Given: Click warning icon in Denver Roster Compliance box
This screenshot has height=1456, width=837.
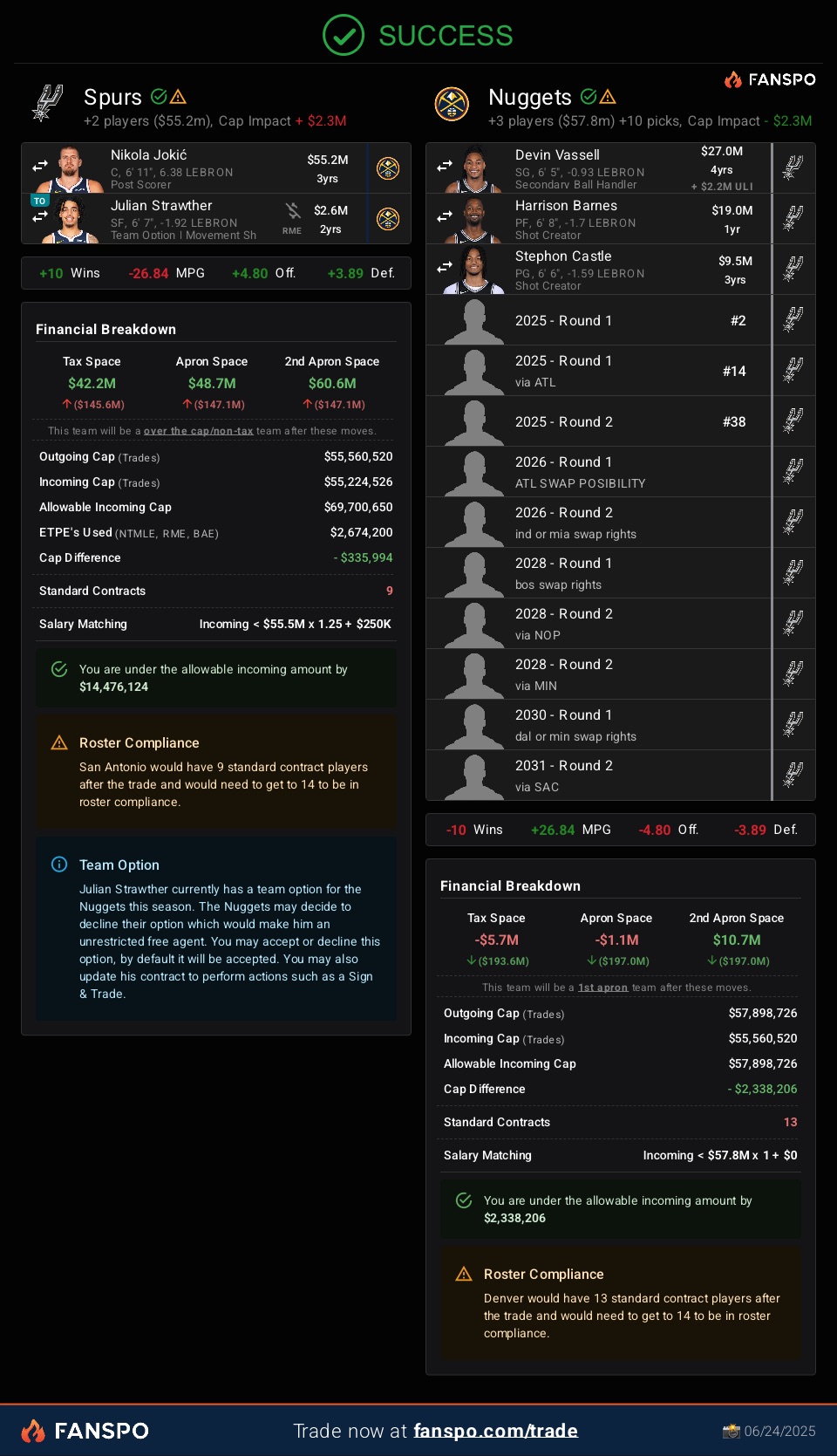Looking at the screenshot, I should [x=464, y=1274].
